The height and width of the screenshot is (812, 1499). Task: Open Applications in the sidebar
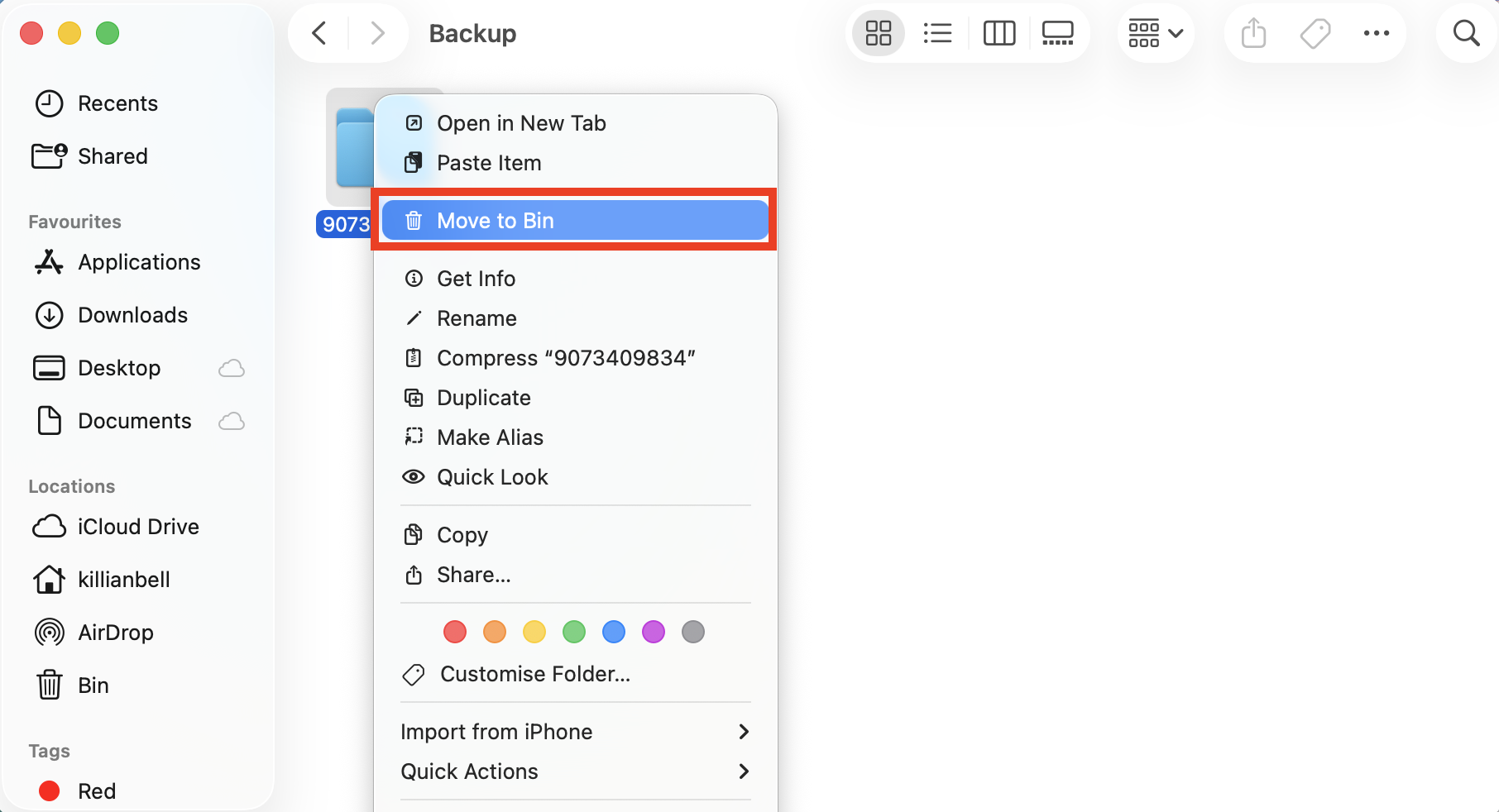point(139,261)
